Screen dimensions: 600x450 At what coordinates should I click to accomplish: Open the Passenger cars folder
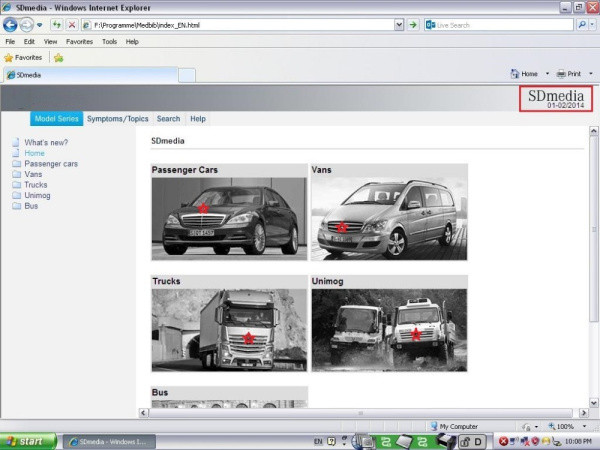51,164
